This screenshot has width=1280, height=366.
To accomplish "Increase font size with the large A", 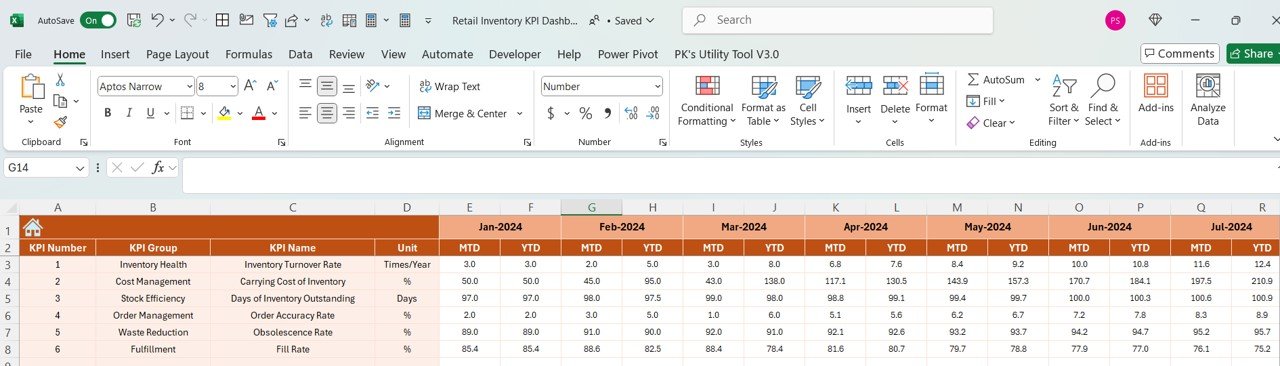I will coord(250,86).
